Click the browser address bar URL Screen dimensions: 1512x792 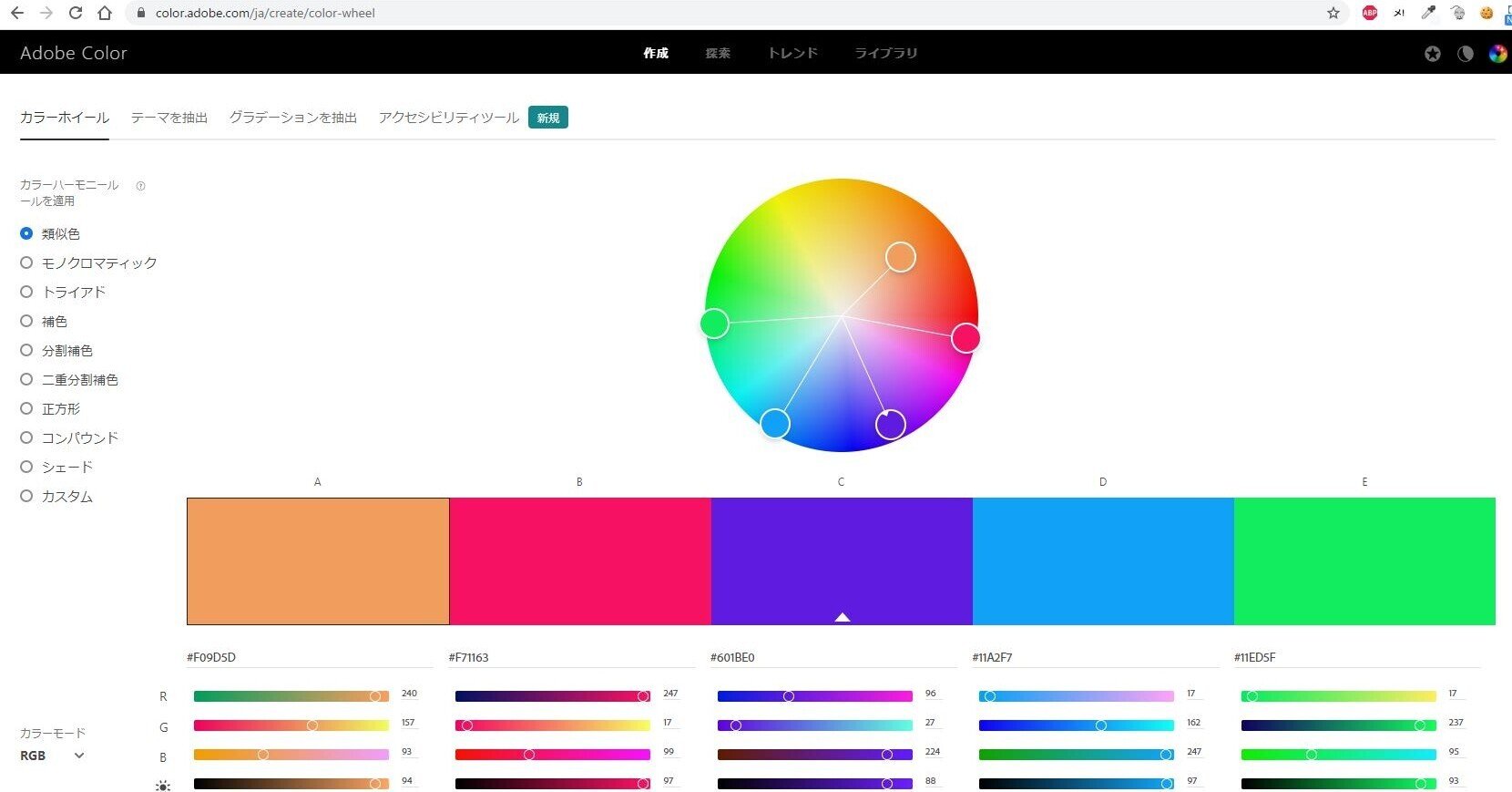[265, 13]
